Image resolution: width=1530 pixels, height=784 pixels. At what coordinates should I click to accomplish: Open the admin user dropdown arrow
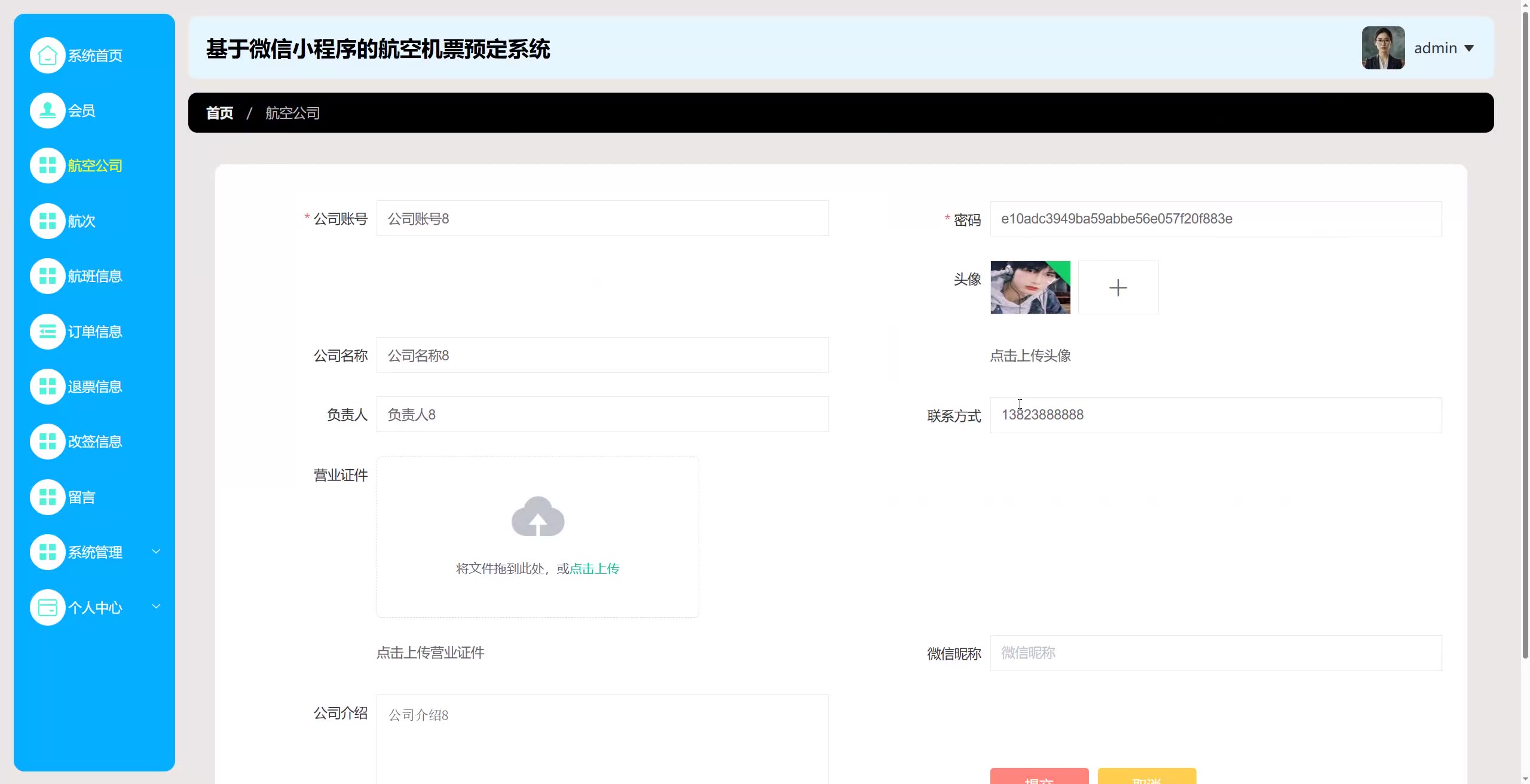[x=1468, y=48]
